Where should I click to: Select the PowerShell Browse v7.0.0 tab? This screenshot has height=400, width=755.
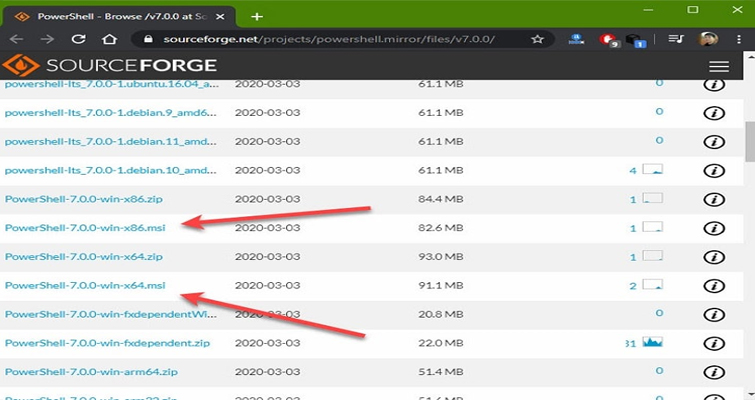[x=120, y=16]
